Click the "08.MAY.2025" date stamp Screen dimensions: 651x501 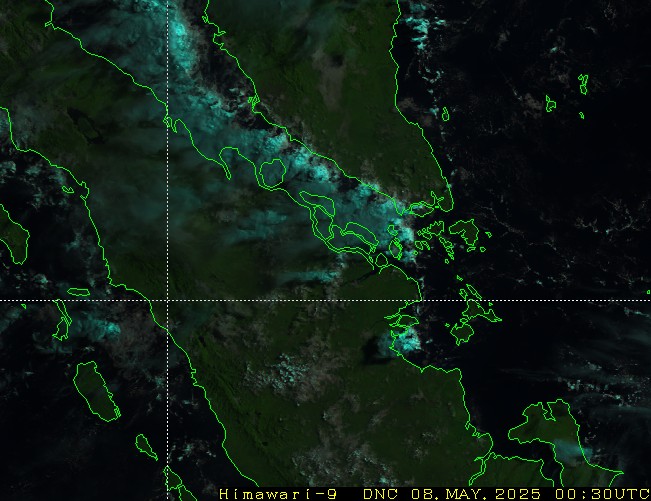point(476,494)
